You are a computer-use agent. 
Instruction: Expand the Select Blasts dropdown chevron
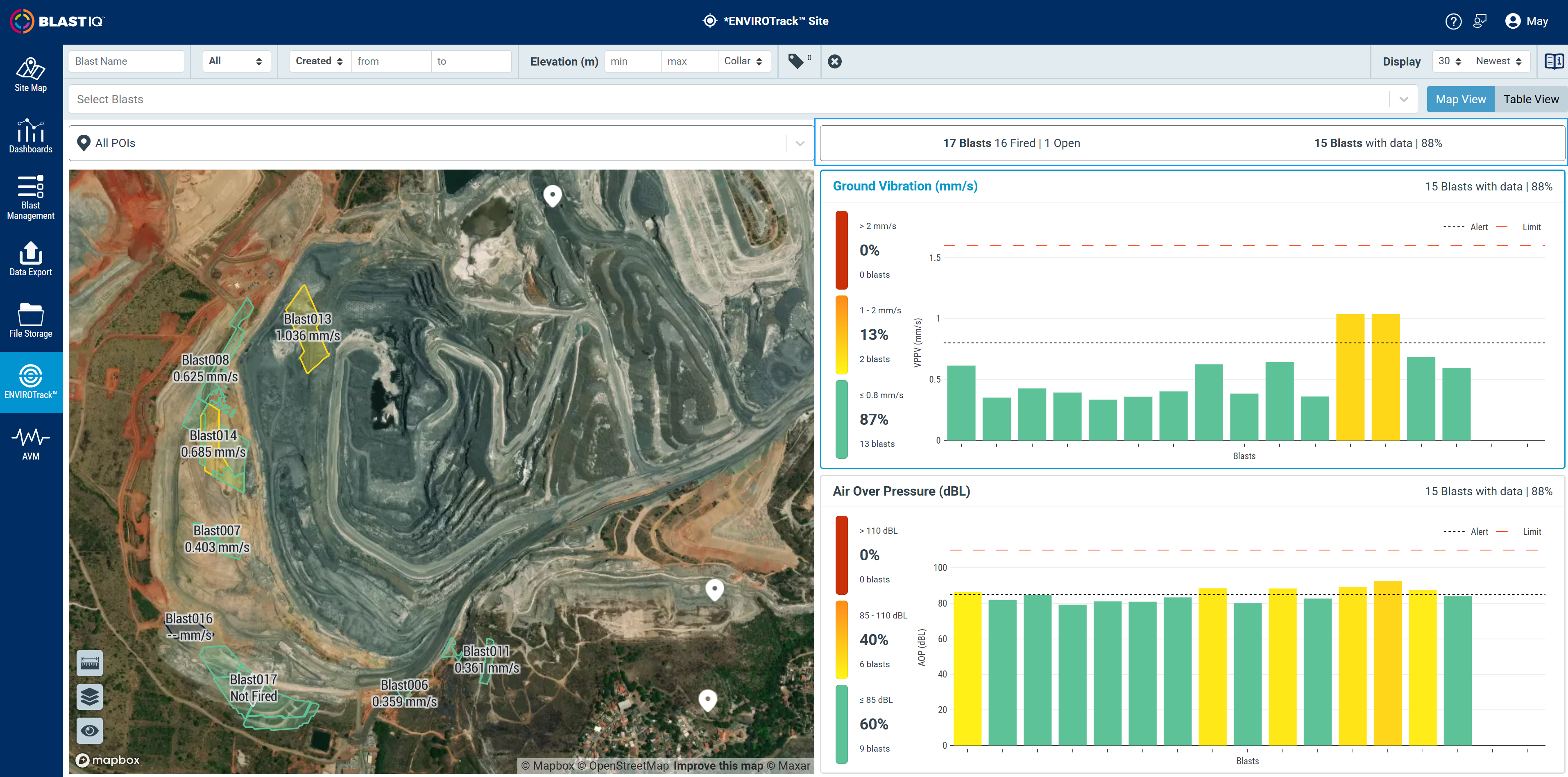[x=1404, y=99]
